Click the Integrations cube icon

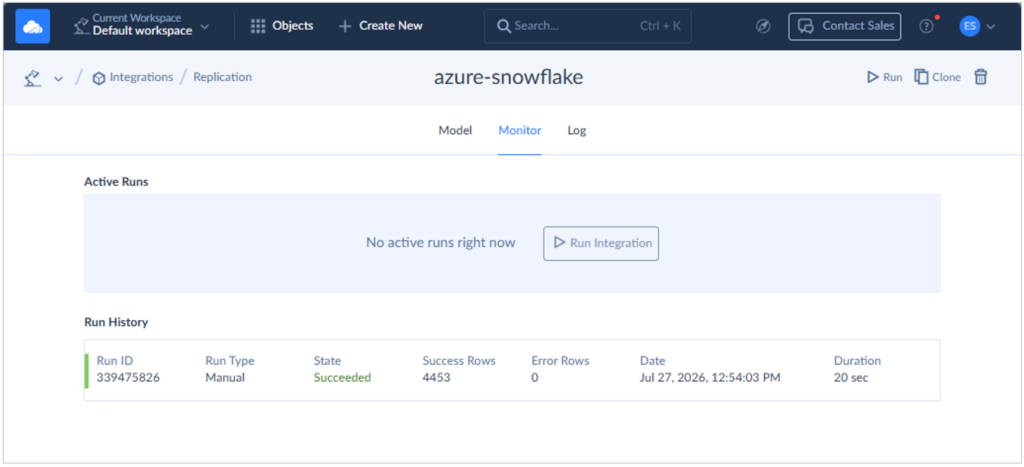point(99,78)
